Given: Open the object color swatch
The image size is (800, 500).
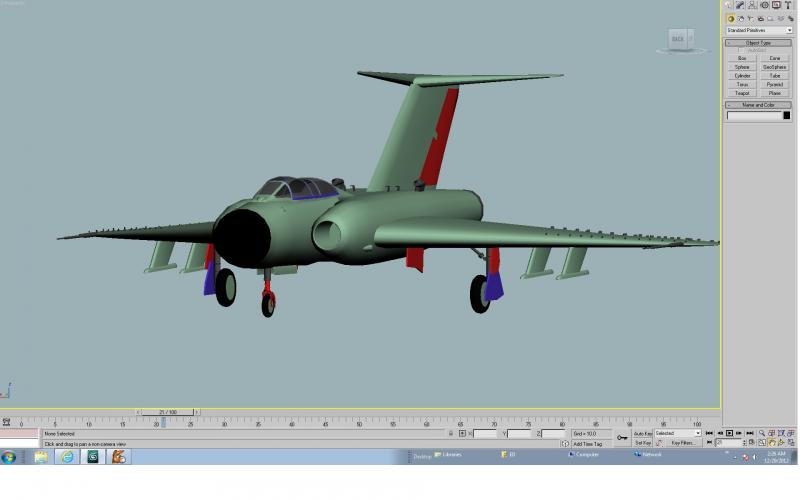Looking at the screenshot, I should pos(787,115).
